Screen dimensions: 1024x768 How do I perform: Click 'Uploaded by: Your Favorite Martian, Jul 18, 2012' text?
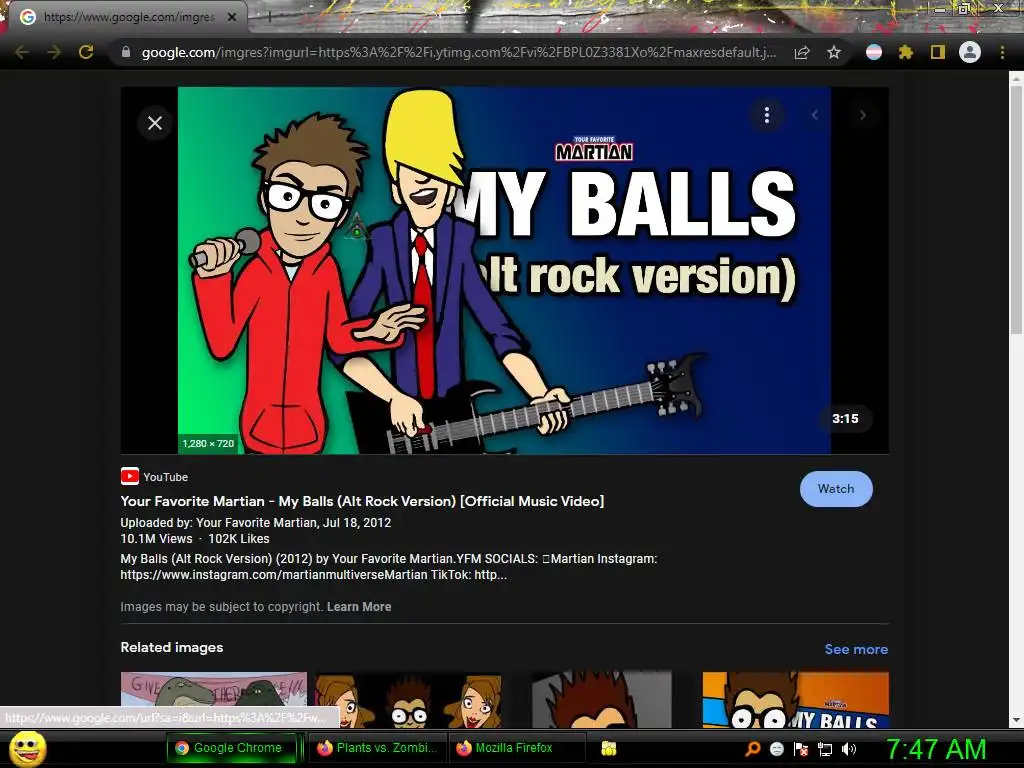click(x=255, y=522)
